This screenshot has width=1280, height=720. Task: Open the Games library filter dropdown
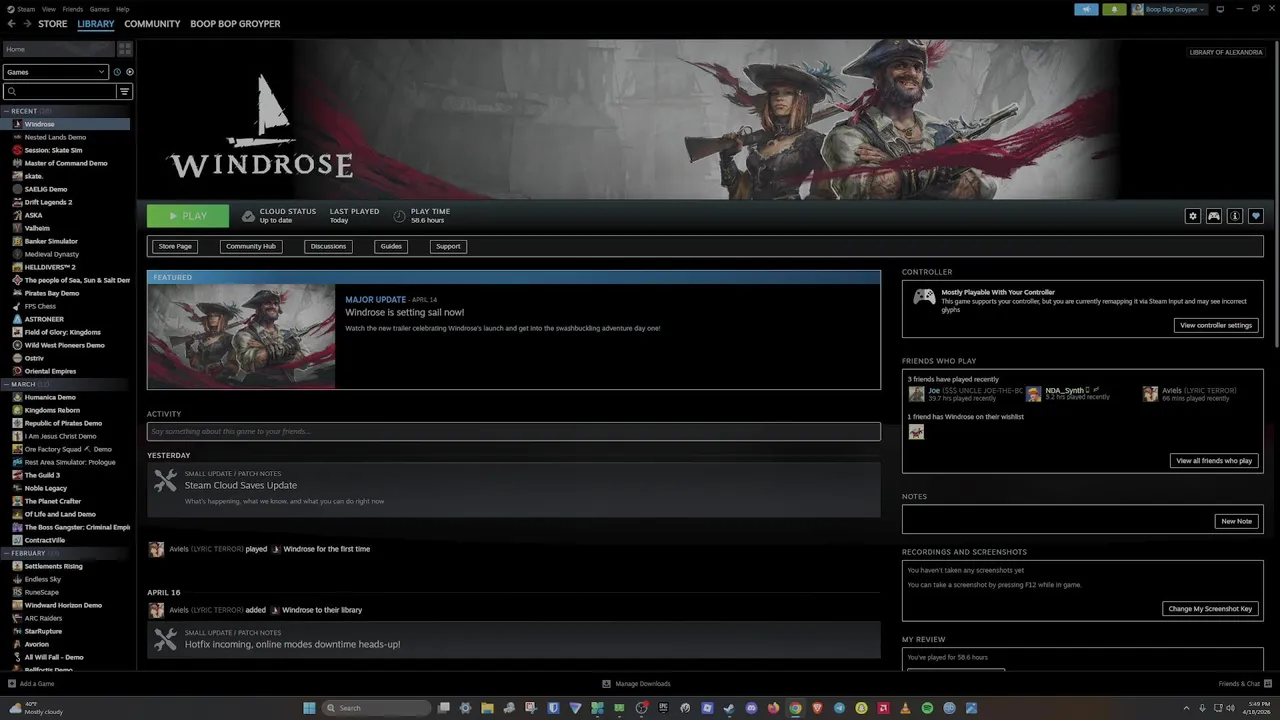click(x=55, y=72)
